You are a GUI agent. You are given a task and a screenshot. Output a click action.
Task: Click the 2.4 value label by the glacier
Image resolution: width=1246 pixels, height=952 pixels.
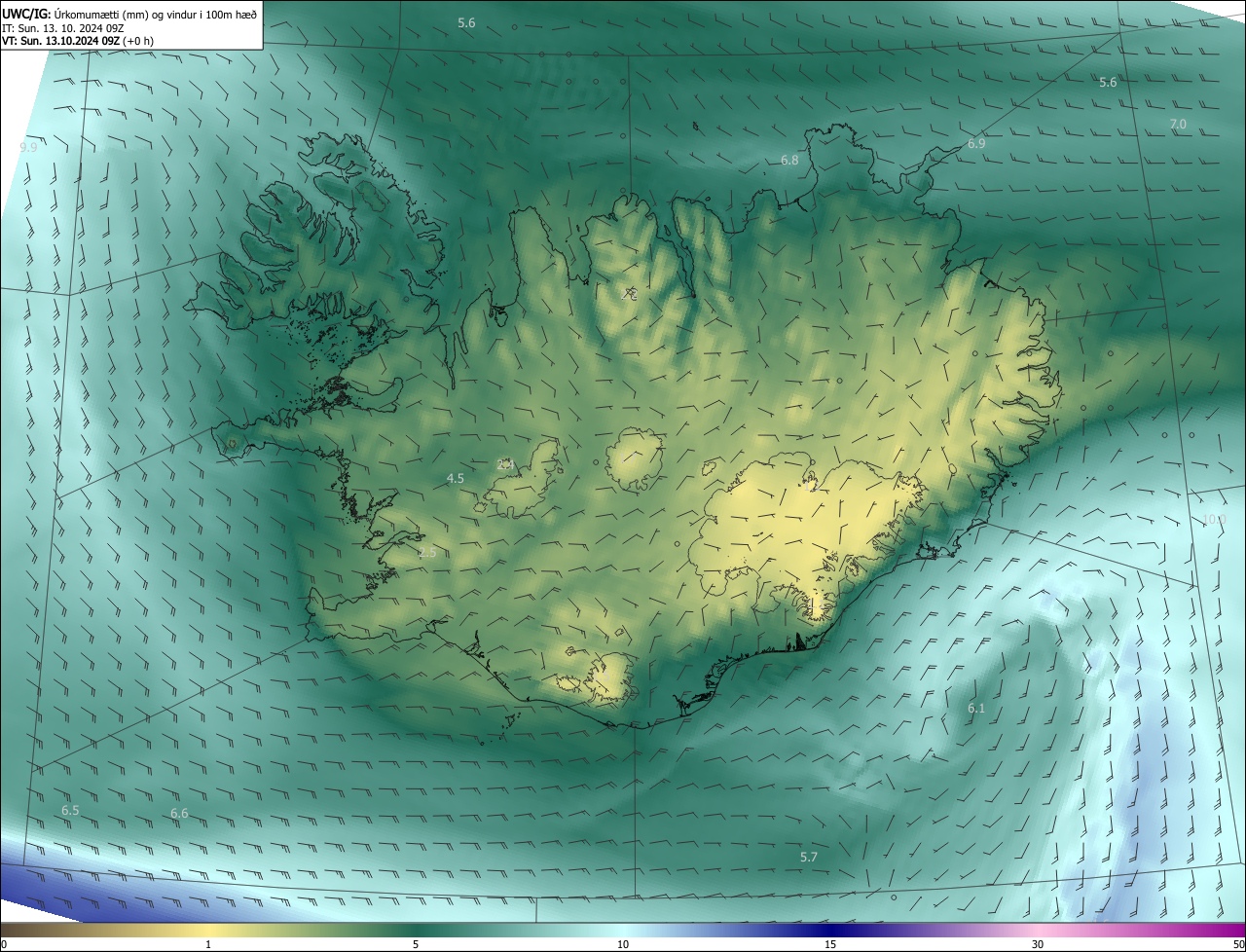(x=505, y=464)
